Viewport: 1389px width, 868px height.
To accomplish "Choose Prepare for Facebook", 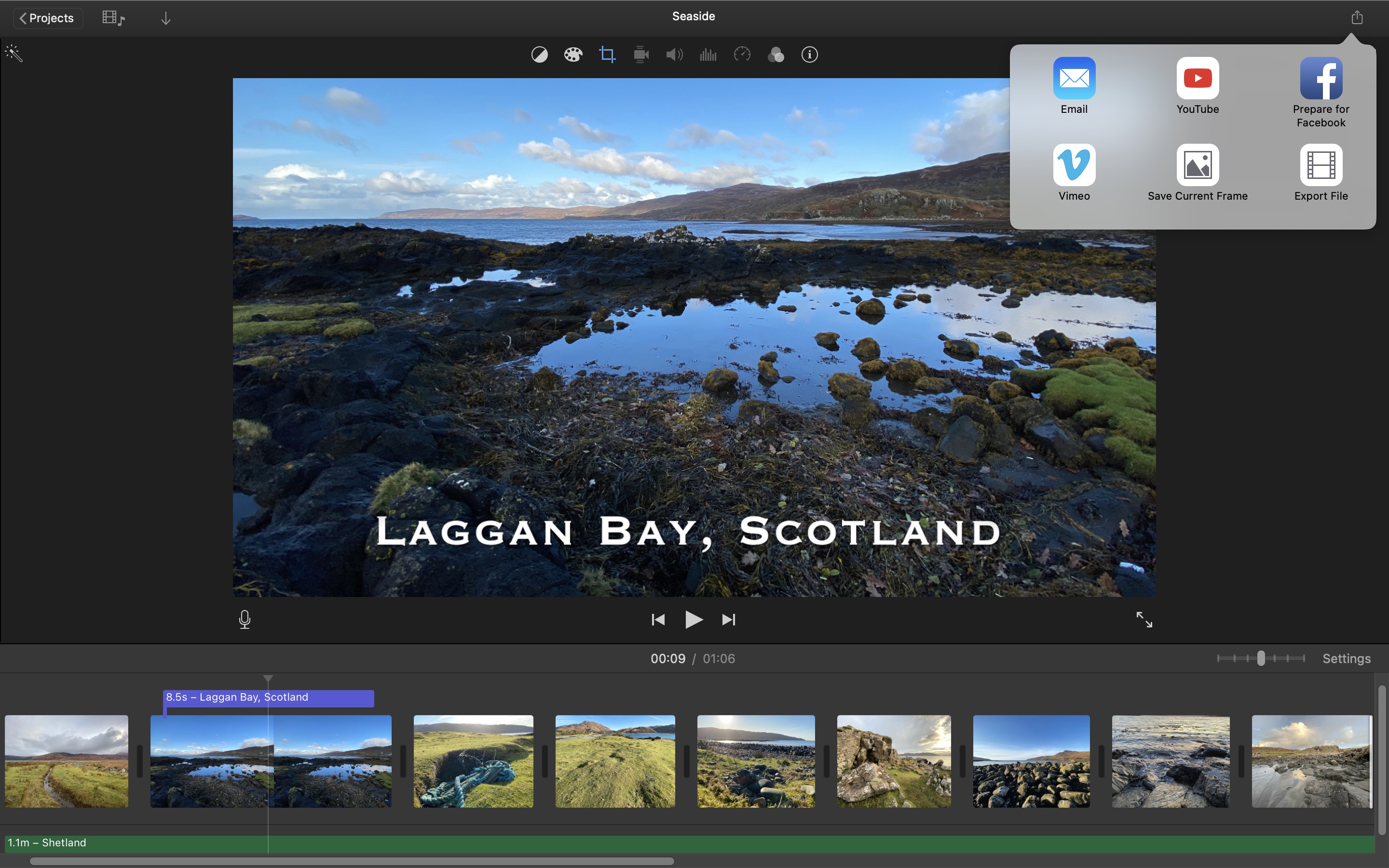I will [x=1321, y=93].
